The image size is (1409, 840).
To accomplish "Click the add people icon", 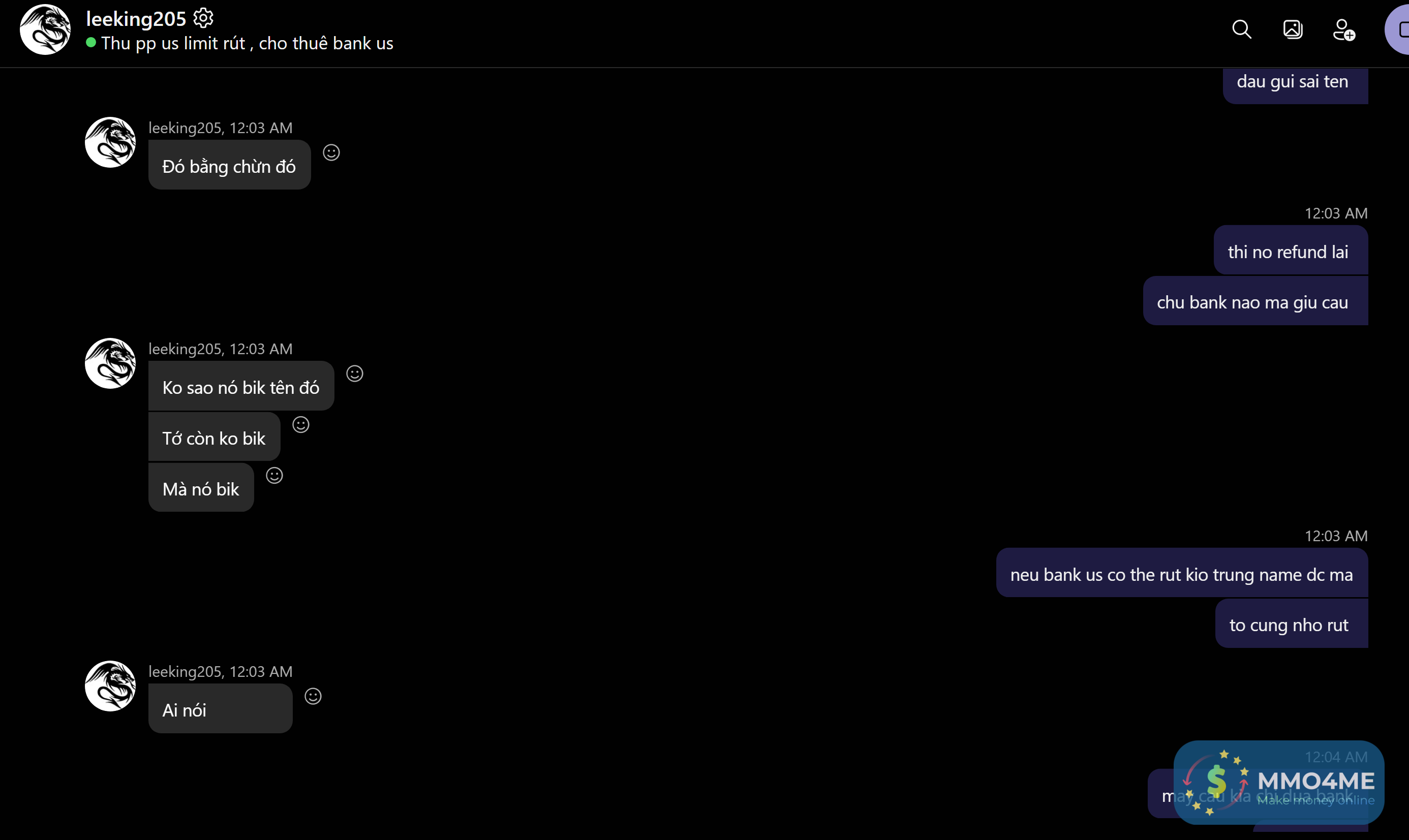I will click(1343, 29).
